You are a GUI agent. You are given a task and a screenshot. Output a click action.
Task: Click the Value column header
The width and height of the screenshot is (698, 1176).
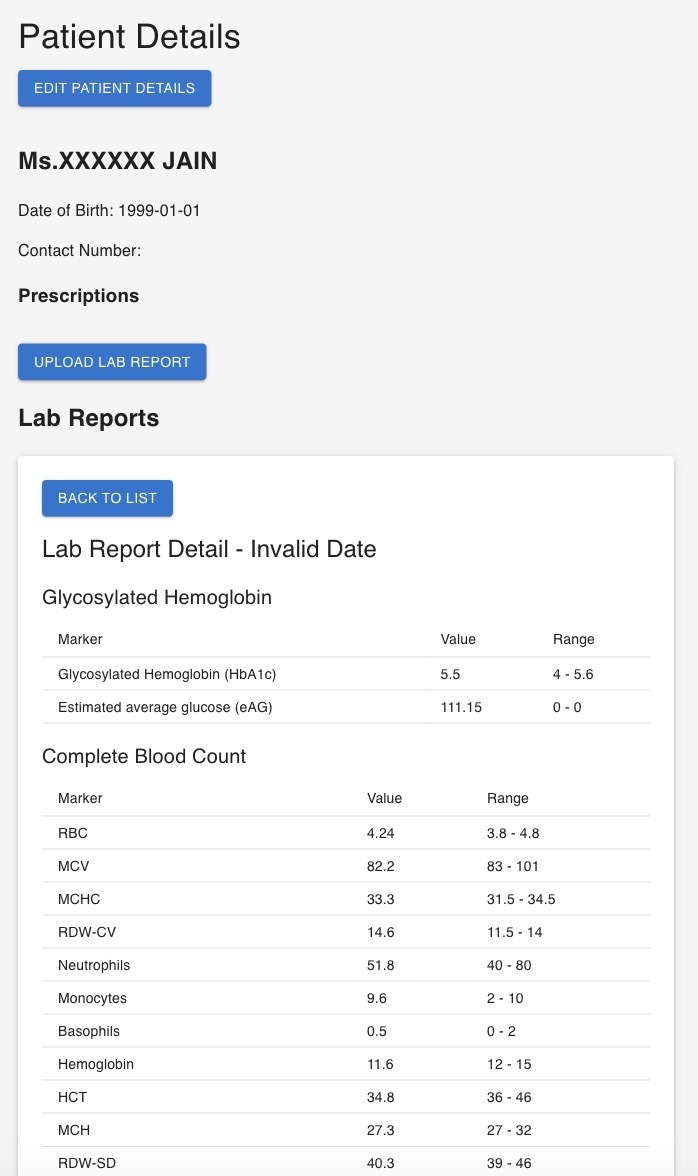[385, 798]
